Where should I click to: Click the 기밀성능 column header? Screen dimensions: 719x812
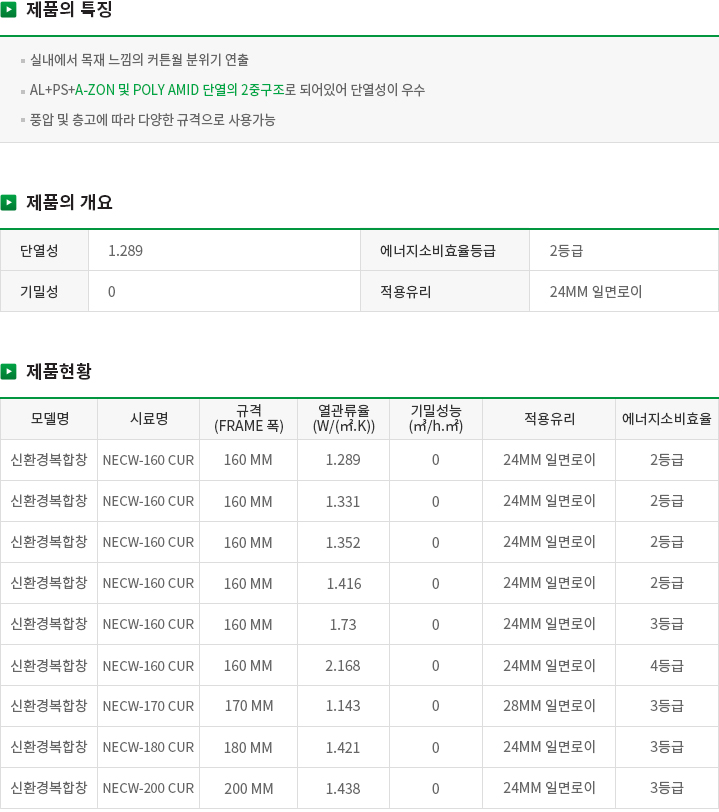pyautogui.click(x=436, y=419)
